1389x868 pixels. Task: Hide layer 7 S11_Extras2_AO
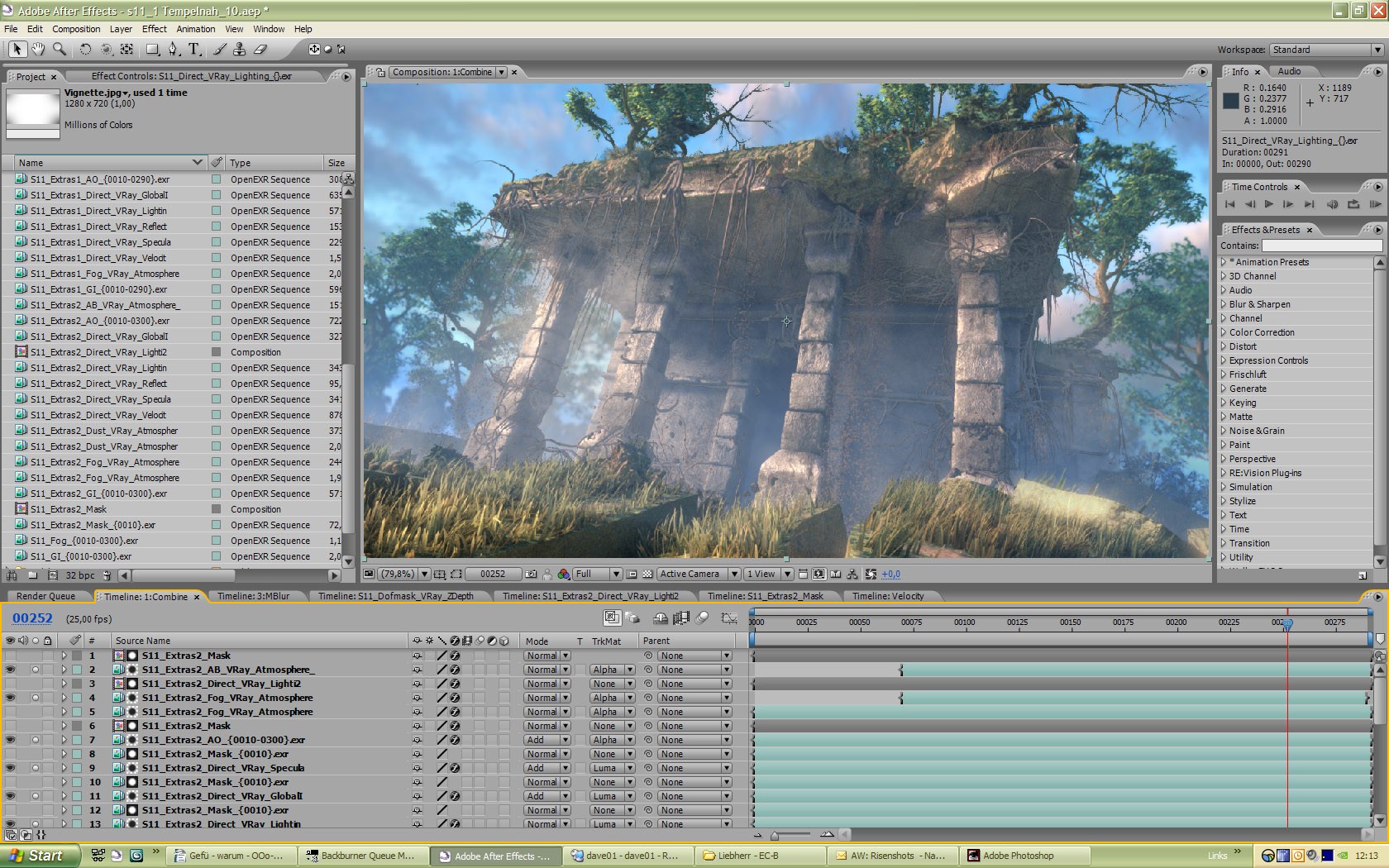[10, 740]
